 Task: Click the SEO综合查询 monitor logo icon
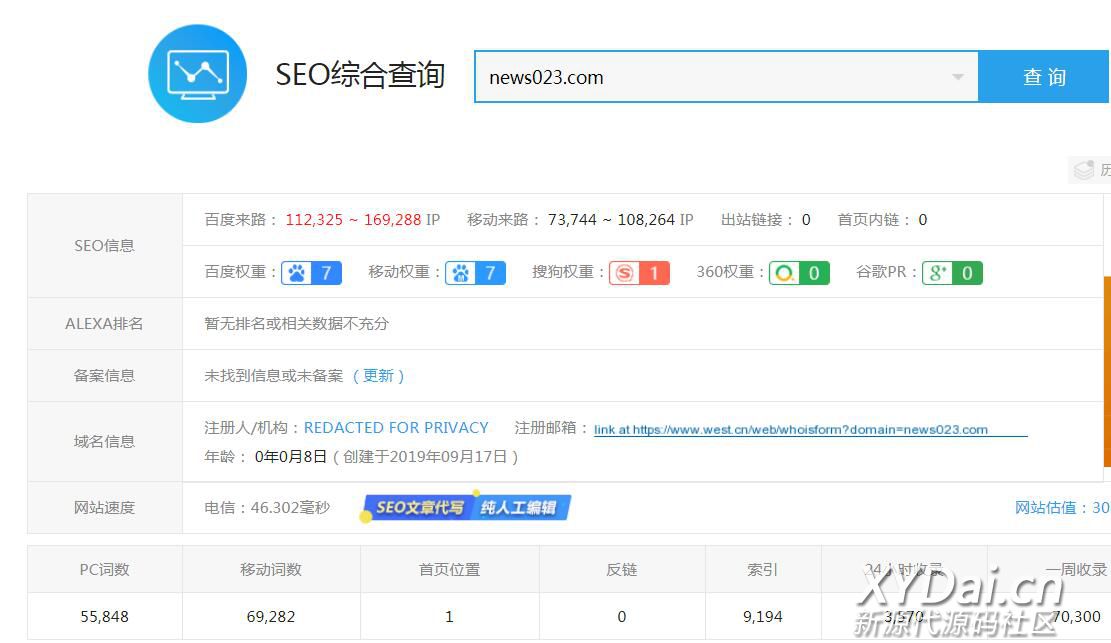point(198,74)
